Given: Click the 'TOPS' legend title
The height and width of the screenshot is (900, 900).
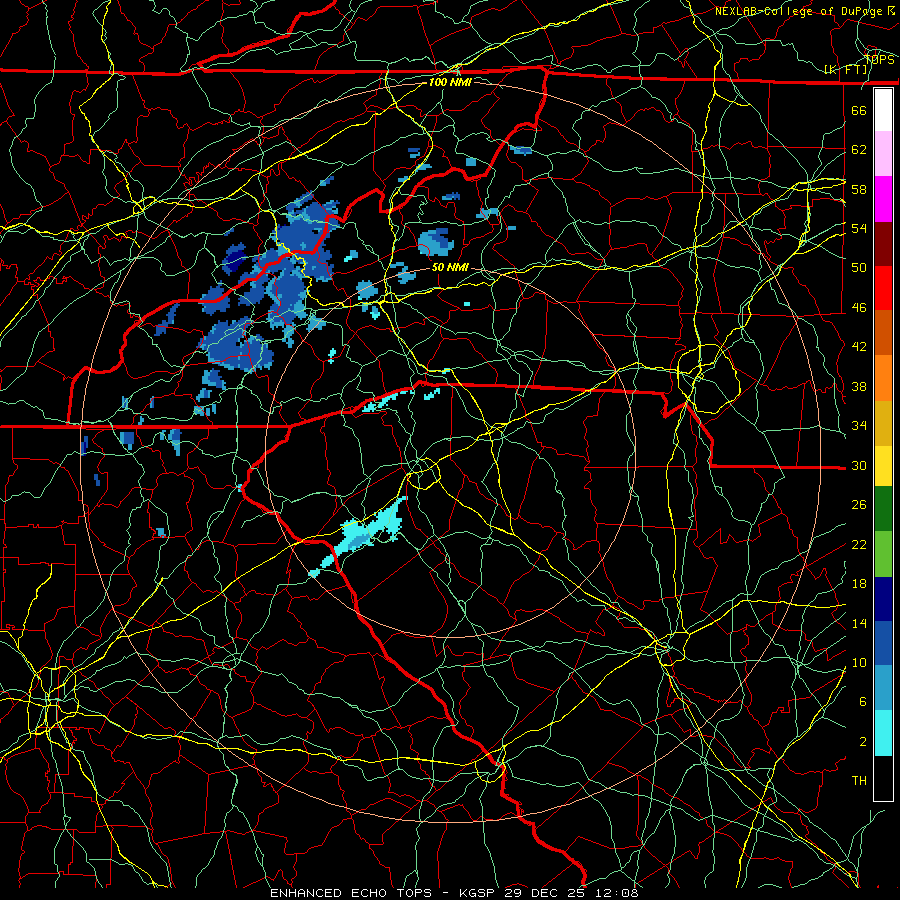Looking at the screenshot, I should 879,60.
